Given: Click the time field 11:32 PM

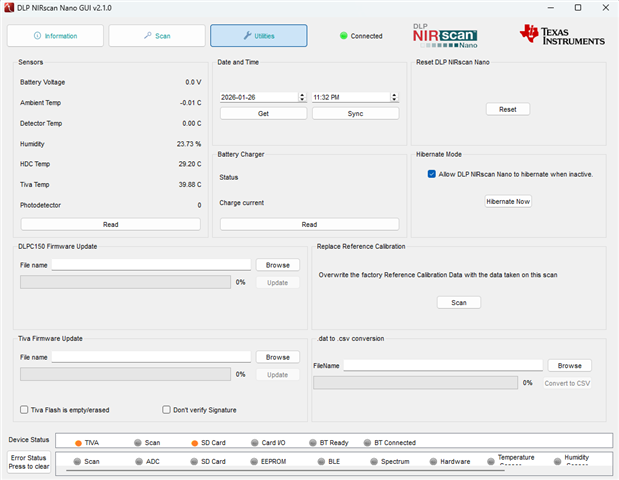Looking at the screenshot, I should coord(351,97).
